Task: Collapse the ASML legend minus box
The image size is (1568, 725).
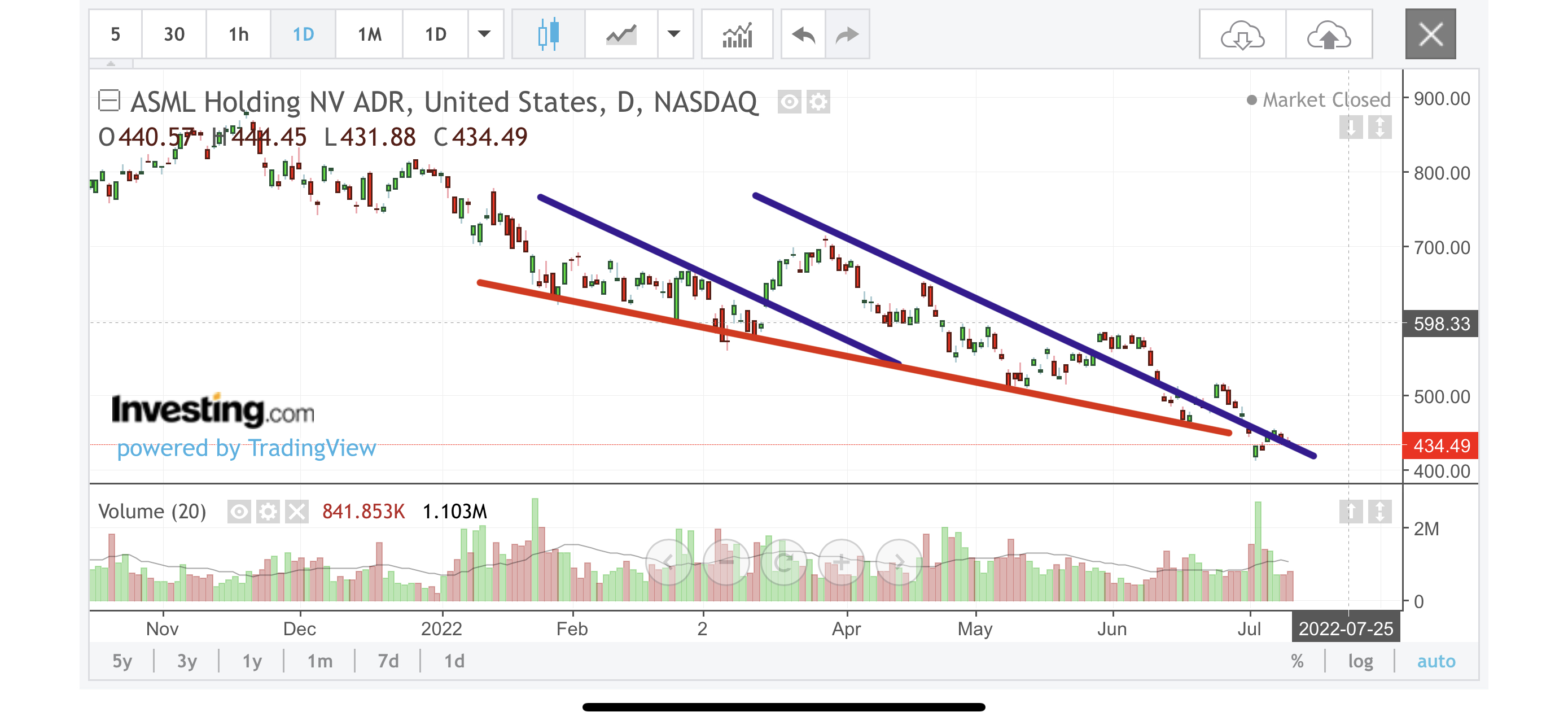Action: (110, 101)
